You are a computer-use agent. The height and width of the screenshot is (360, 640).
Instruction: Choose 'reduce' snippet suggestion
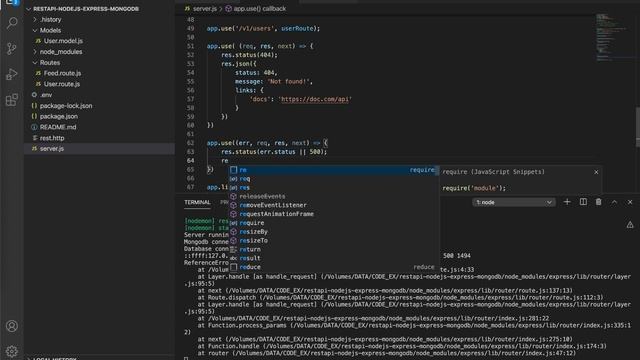333,267
